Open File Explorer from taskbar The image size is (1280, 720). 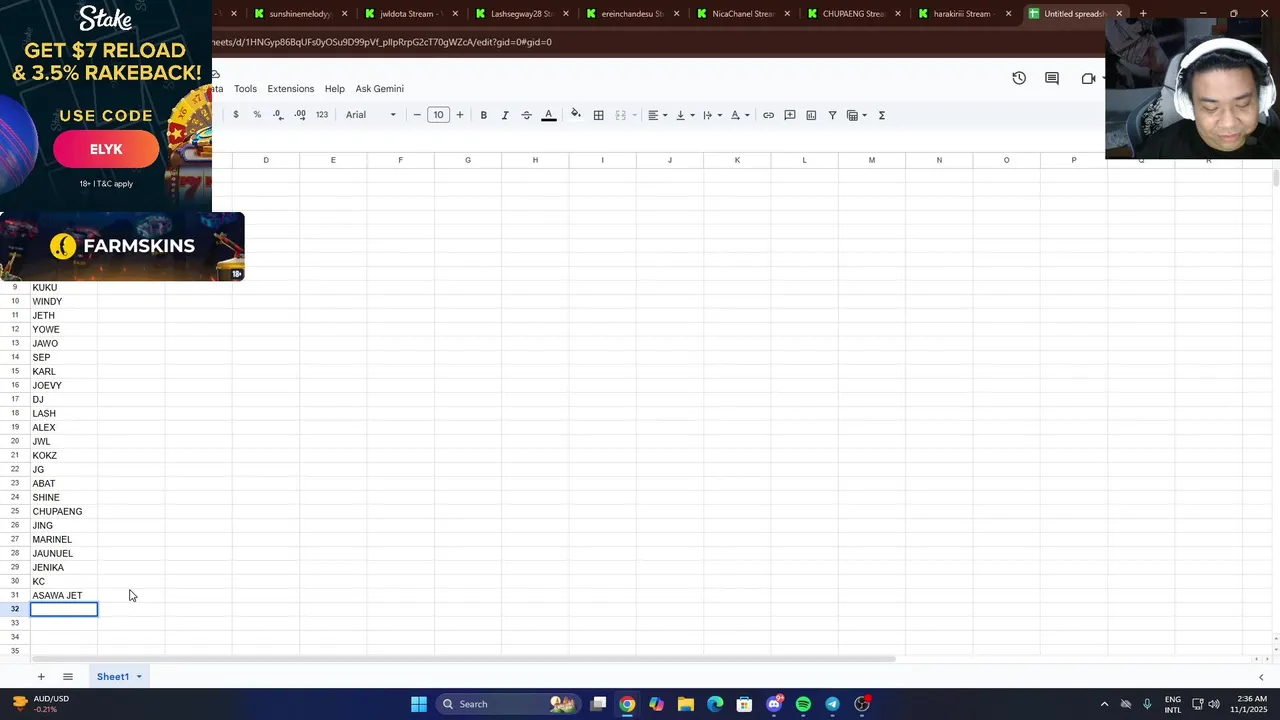coord(686,704)
